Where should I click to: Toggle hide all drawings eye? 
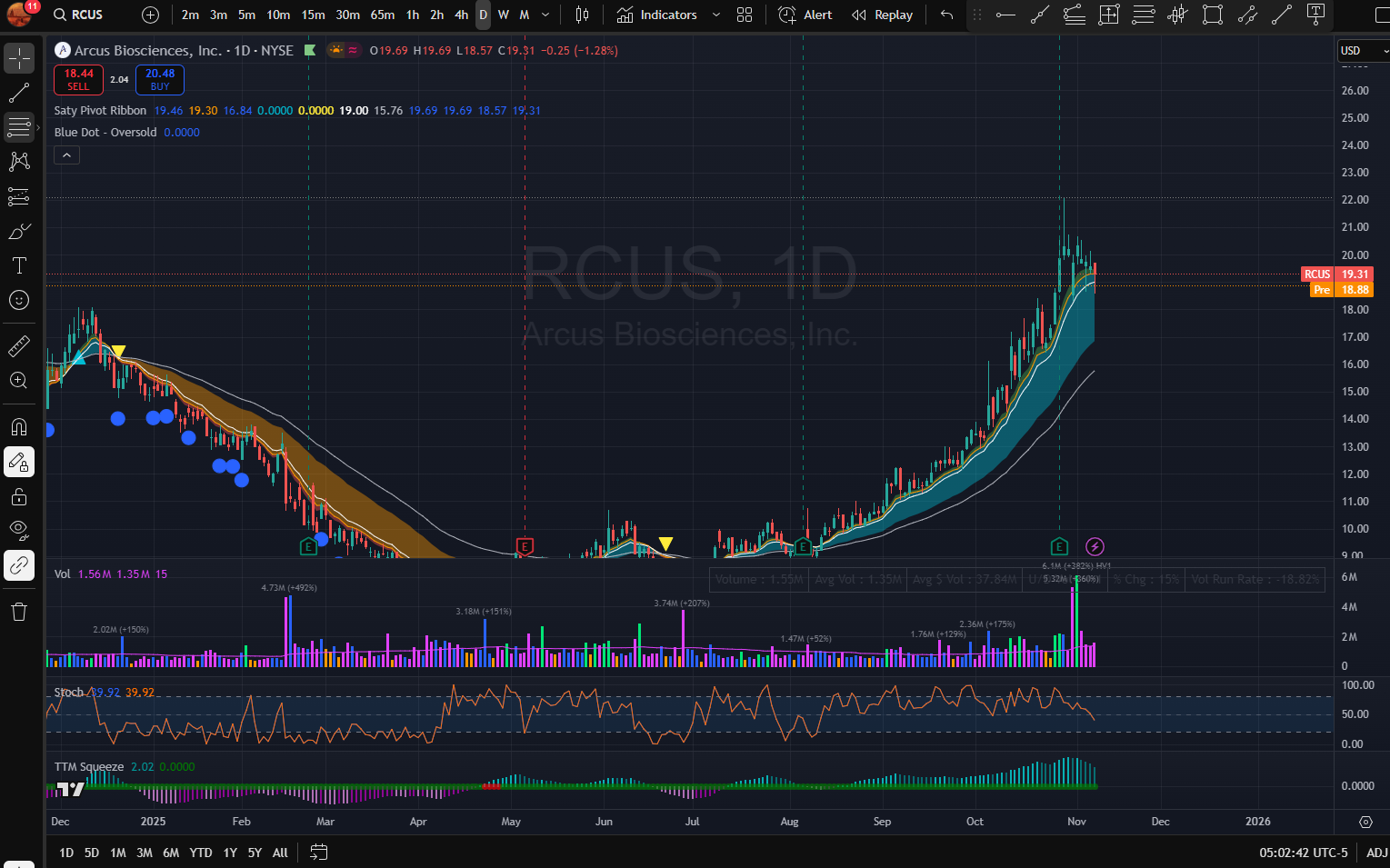tap(19, 531)
